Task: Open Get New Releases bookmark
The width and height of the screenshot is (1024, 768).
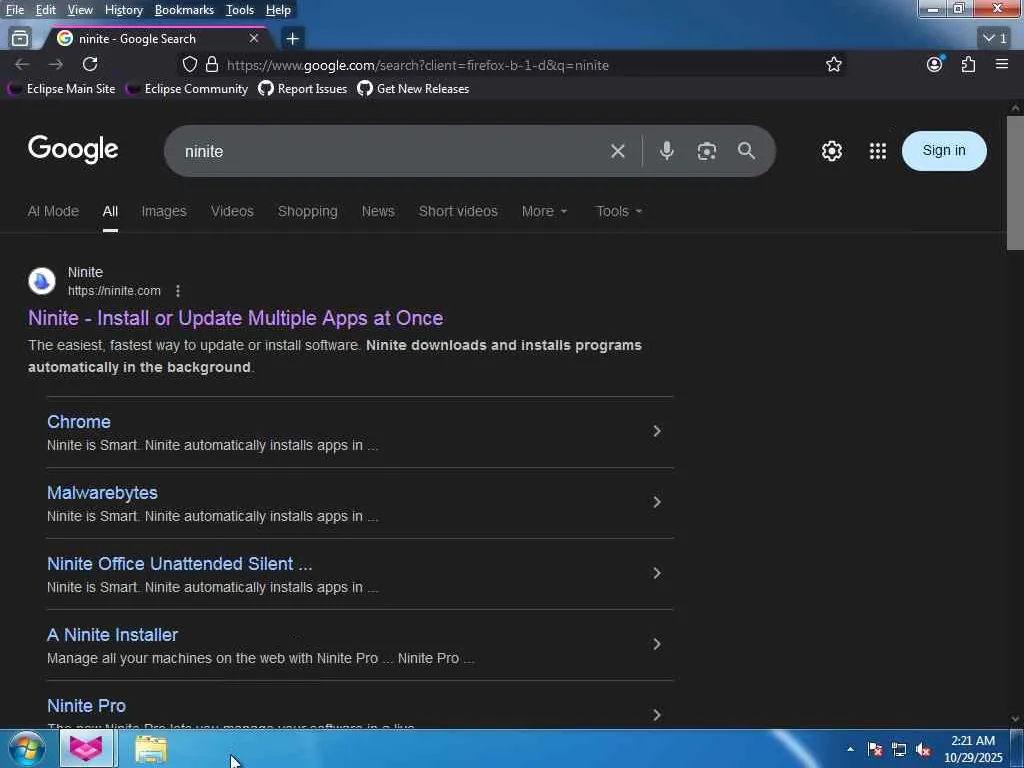Action: [x=413, y=89]
